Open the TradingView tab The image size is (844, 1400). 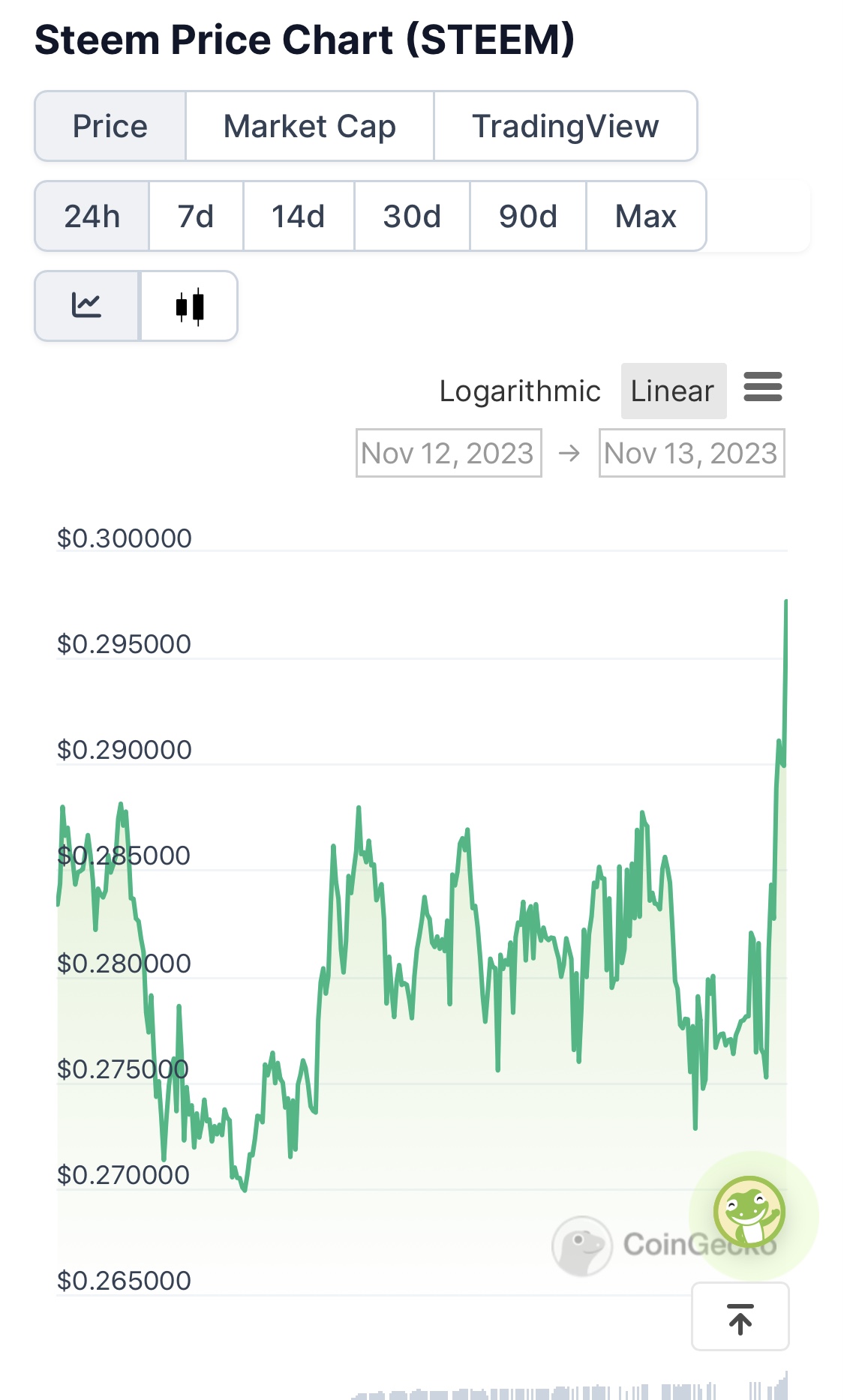[x=565, y=126]
